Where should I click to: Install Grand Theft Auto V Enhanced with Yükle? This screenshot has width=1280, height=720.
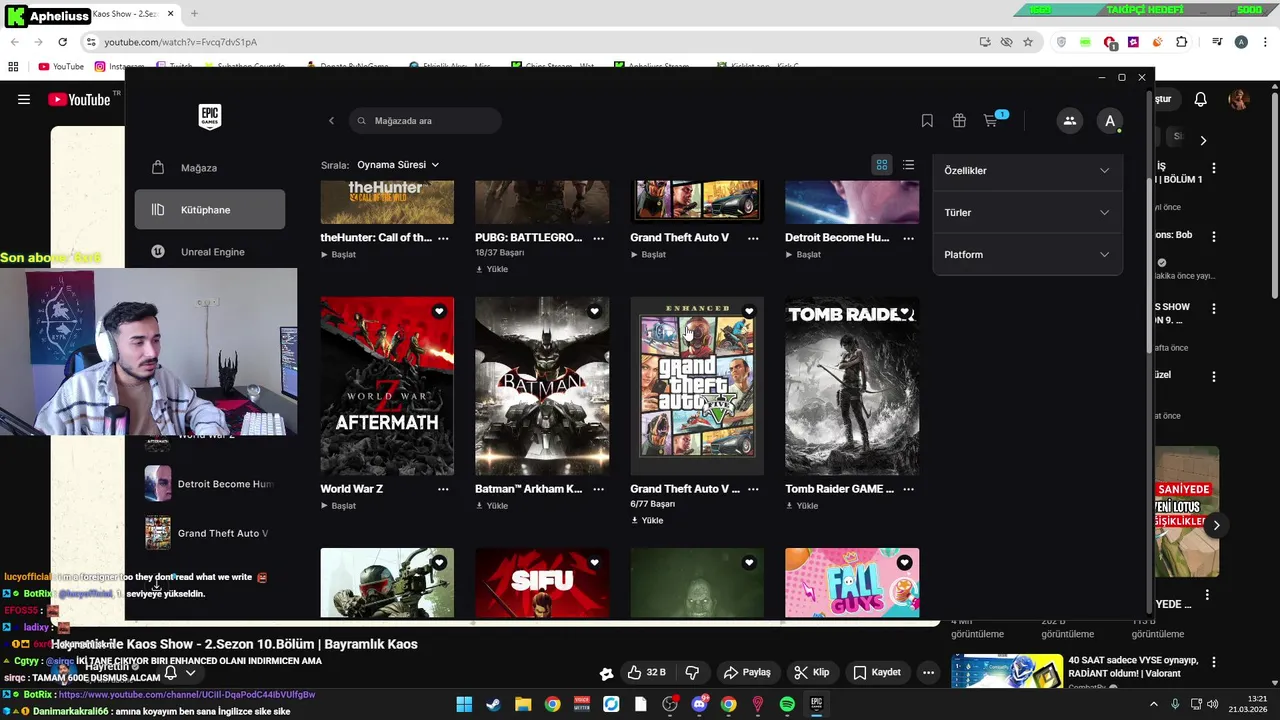[647, 521]
